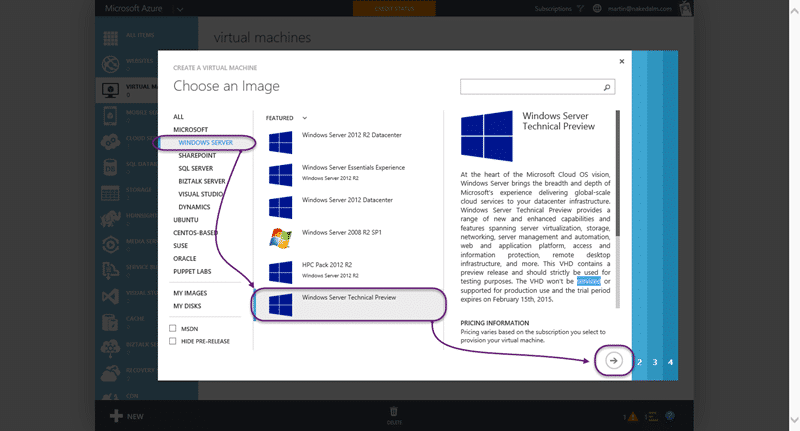Select the PUPPET LABS category
The image size is (800, 431).
[192, 271]
